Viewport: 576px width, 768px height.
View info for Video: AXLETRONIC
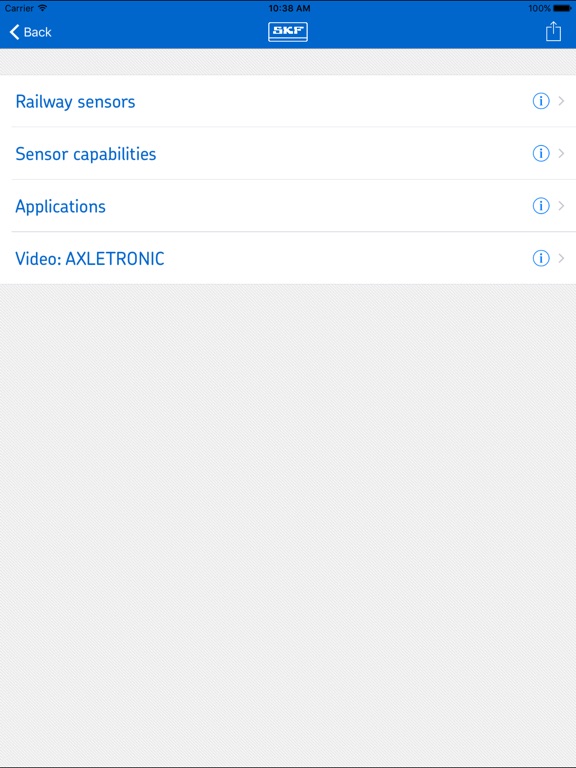(541, 258)
